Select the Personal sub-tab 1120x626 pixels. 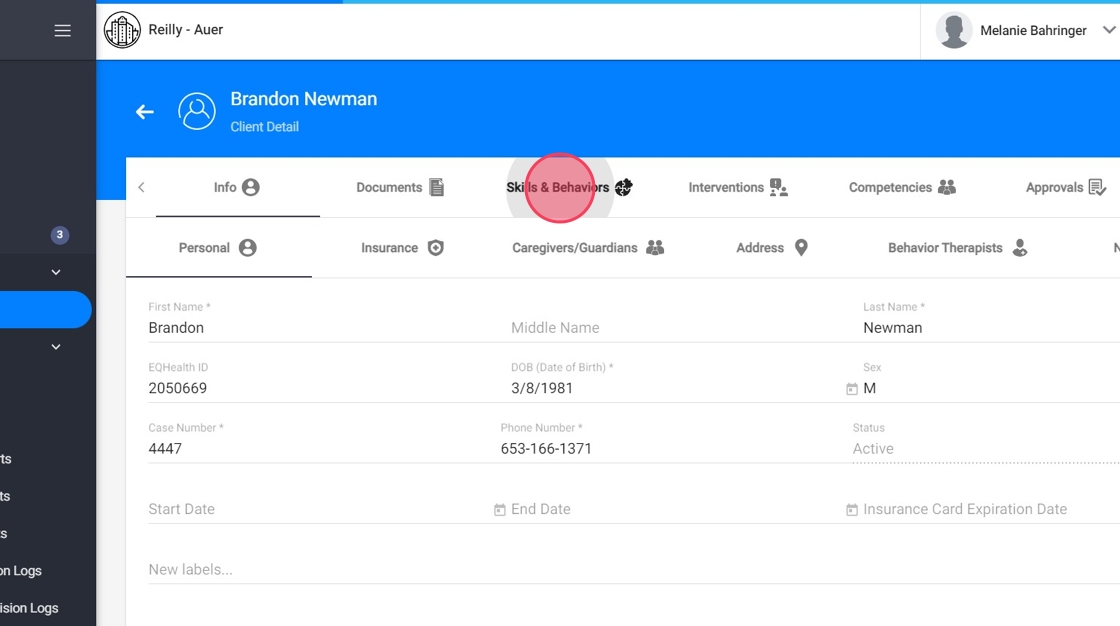(x=219, y=248)
